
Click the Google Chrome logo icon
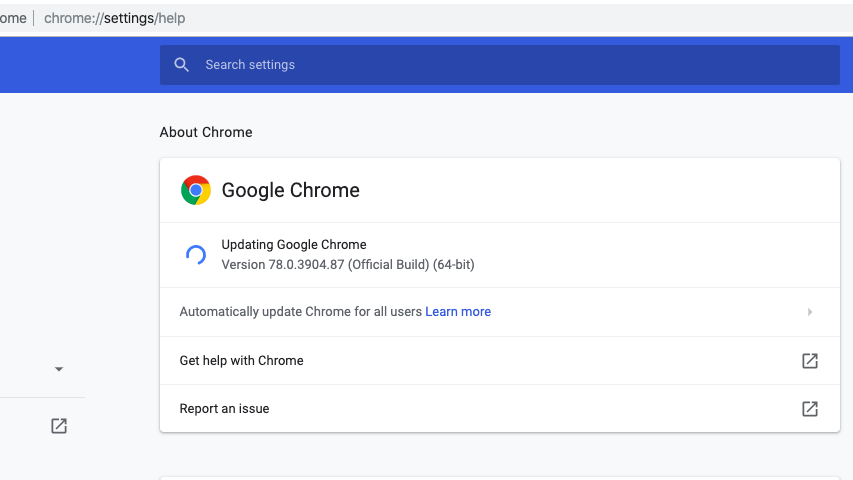pos(196,190)
